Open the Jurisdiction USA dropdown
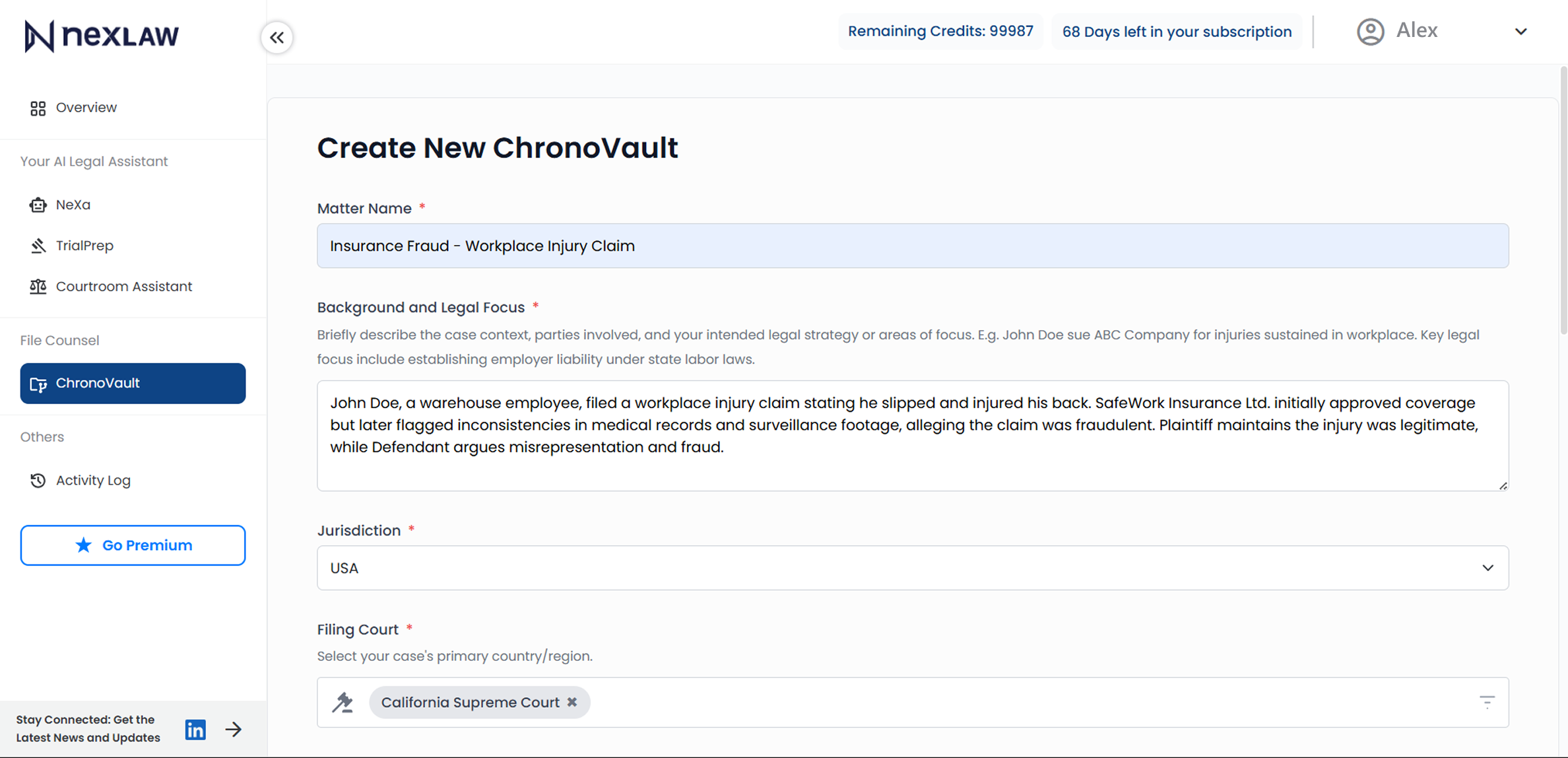Image resolution: width=1568 pixels, height=758 pixels. [x=912, y=568]
